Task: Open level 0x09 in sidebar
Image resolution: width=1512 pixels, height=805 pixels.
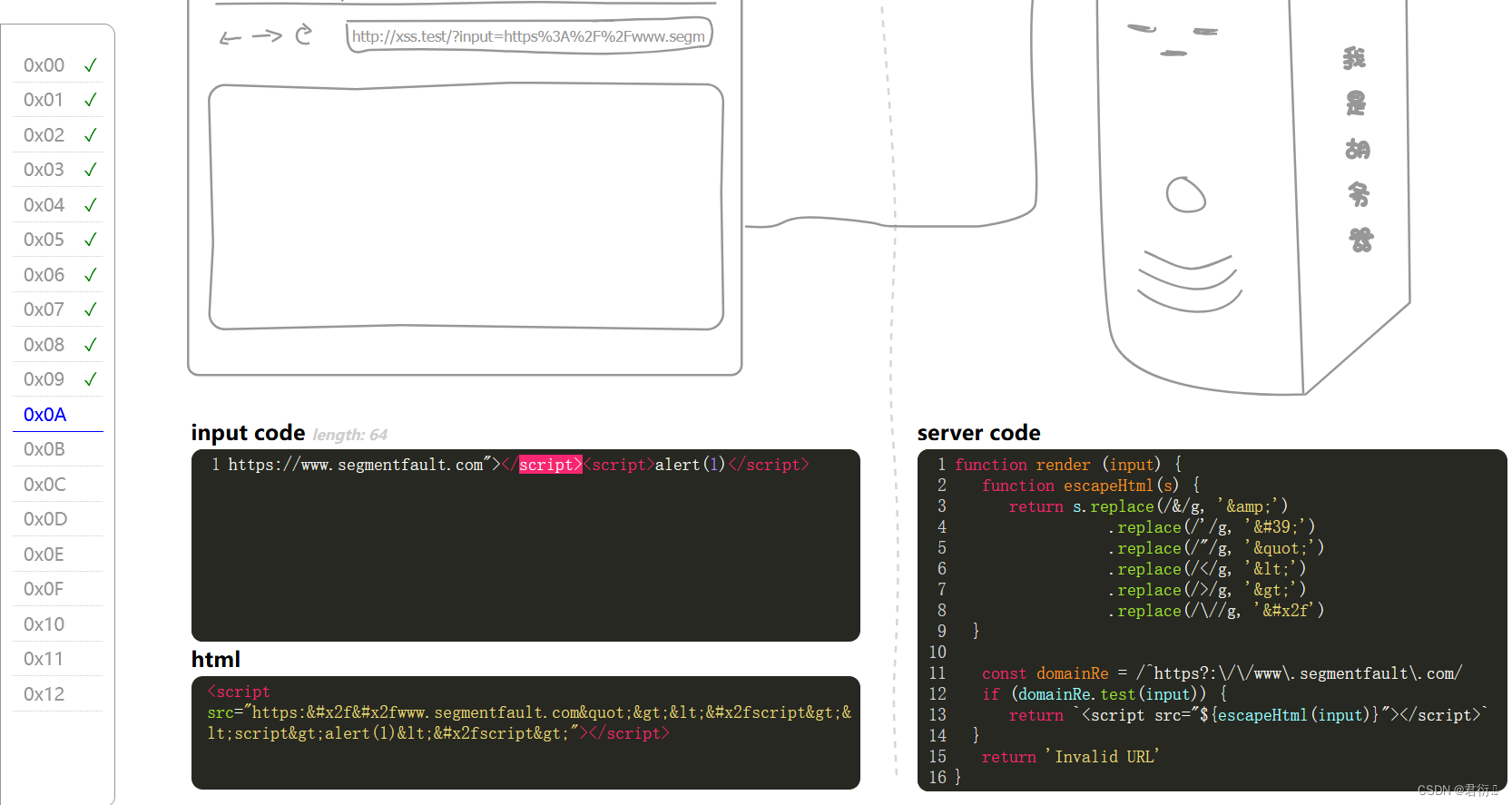Action: (58, 379)
